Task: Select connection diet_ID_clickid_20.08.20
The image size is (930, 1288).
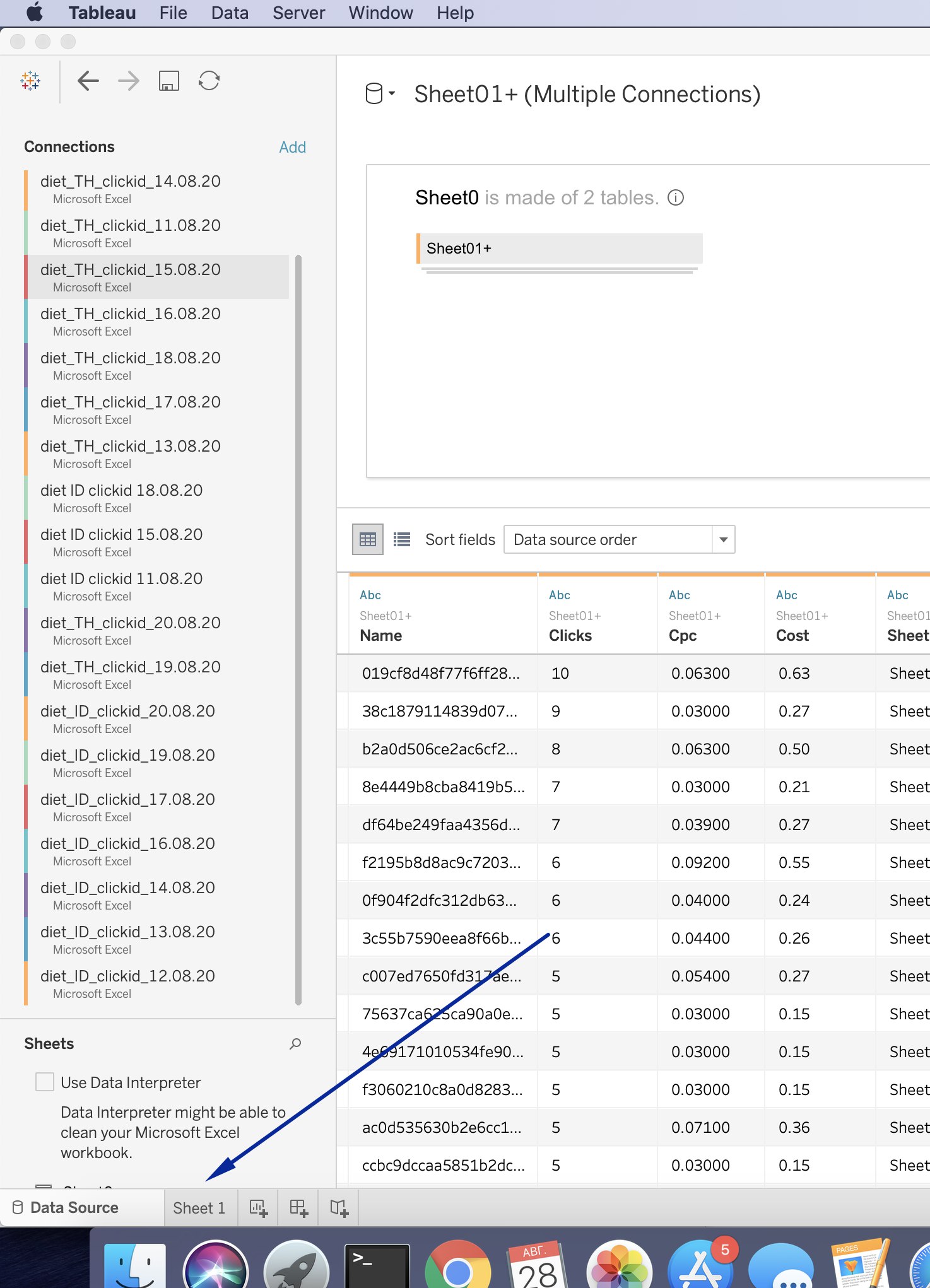Action: (x=156, y=718)
